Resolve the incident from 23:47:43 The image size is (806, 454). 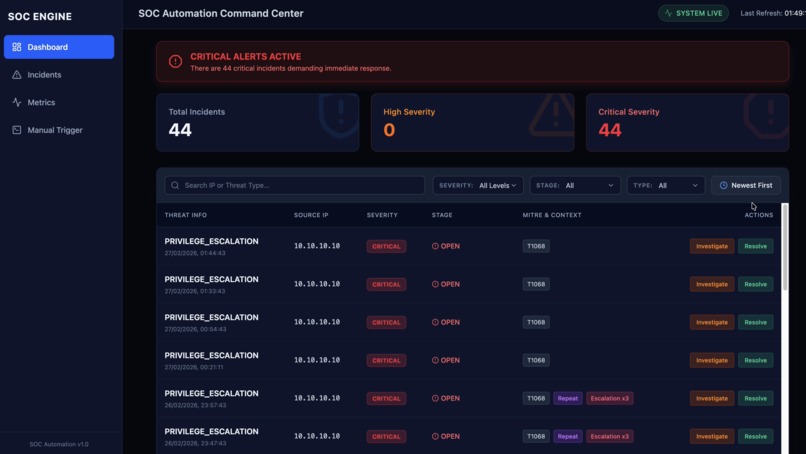[756, 437]
